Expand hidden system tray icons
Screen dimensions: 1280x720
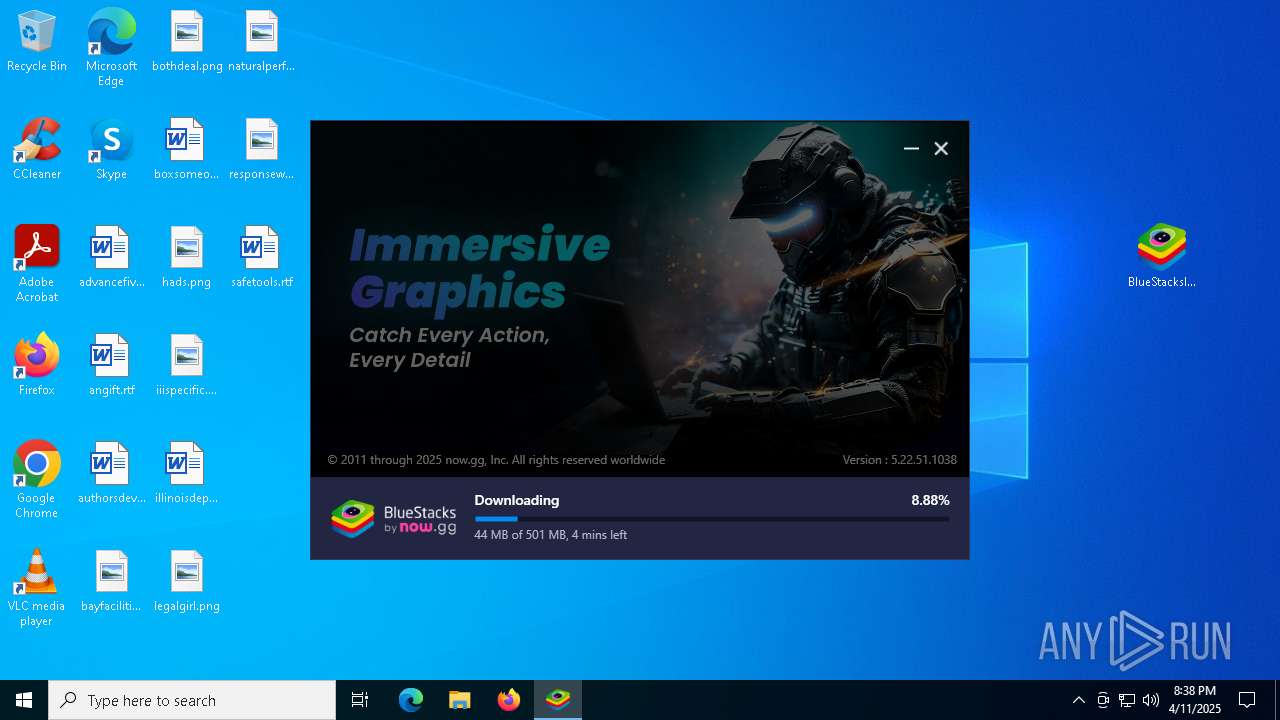click(1078, 700)
